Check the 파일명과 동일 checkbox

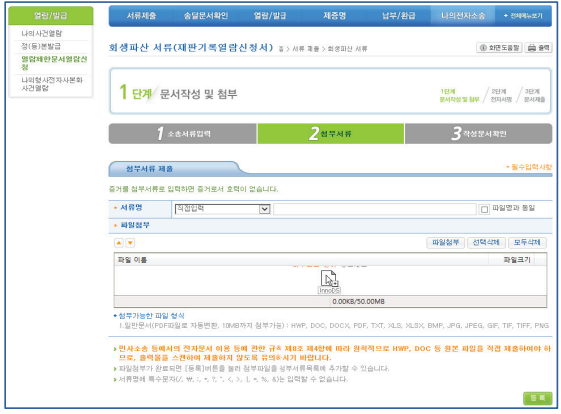click(484, 209)
